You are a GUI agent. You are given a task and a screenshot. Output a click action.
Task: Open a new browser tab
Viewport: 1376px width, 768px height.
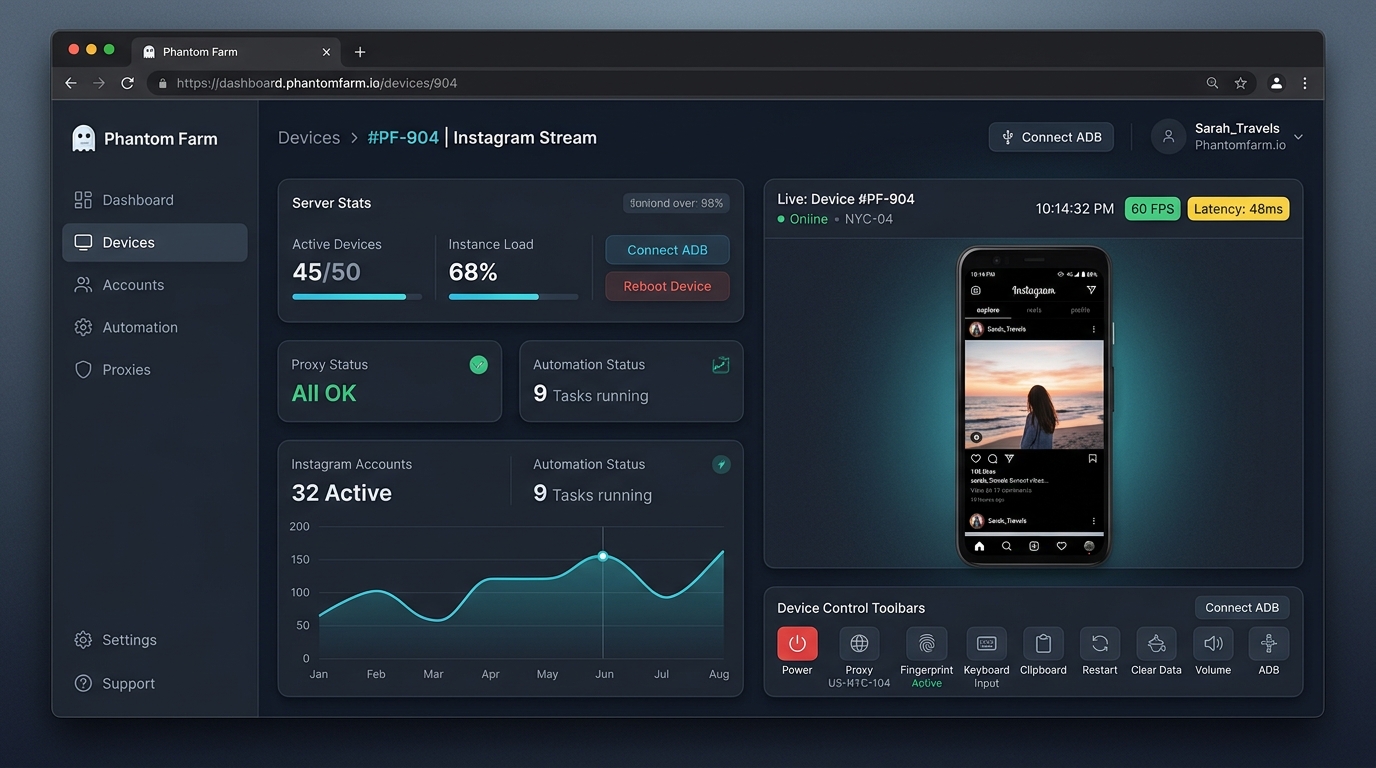click(x=360, y=52)
